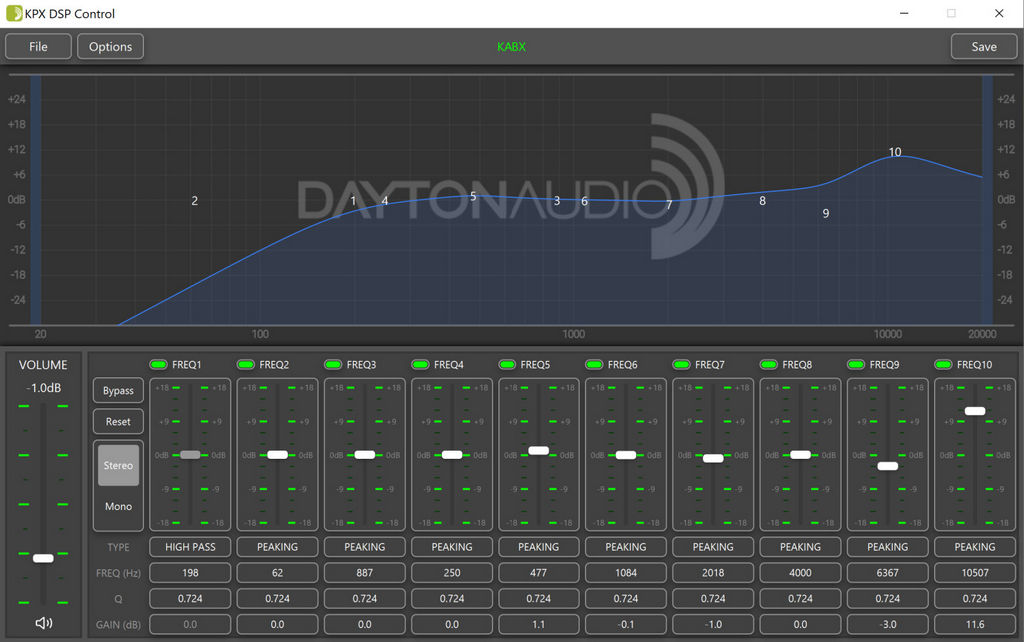Click the FREQ10 frequency field 10507
This screenshot has width=1024, height=642.
(975, 573)
